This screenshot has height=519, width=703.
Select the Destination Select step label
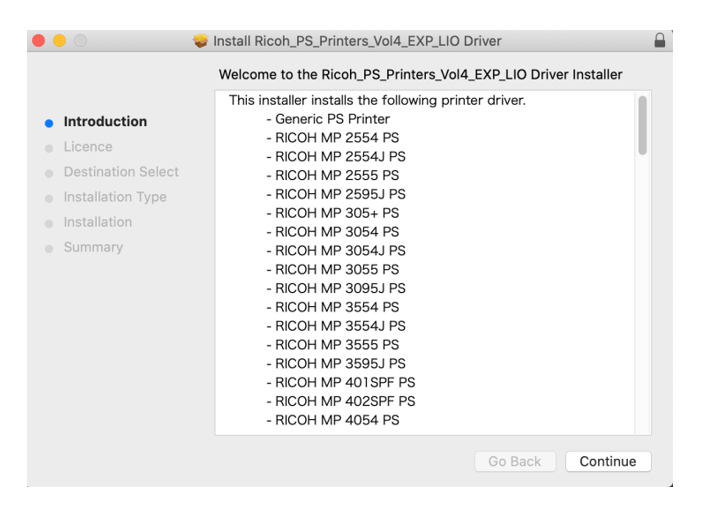(x=121, y=172)
